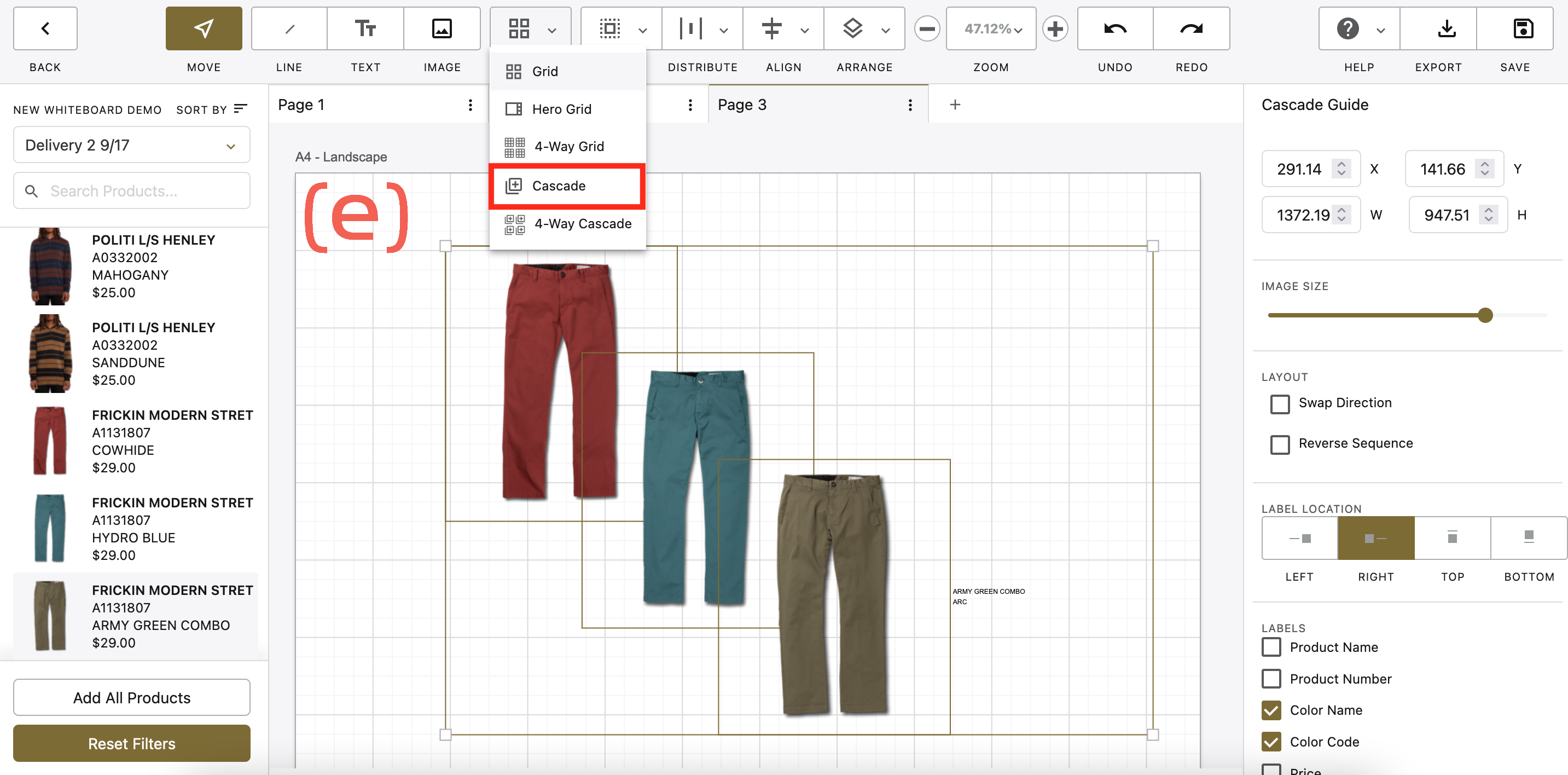The width and height of the screenshot is (1568, 775).
Task: Click the Image insert tool
Action: tap(442, 28)
